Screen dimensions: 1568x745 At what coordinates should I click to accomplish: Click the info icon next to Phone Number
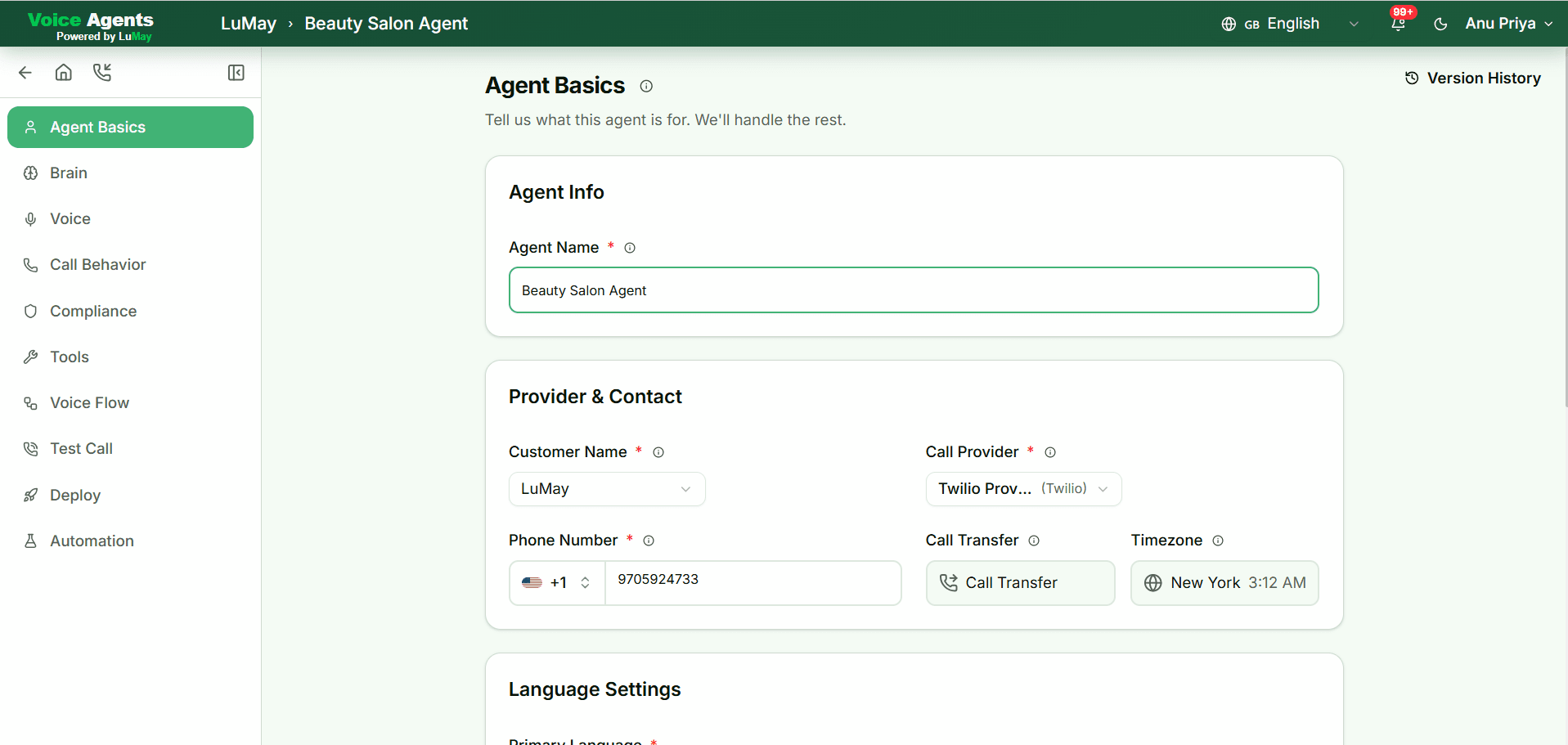(x=649, y=541)
